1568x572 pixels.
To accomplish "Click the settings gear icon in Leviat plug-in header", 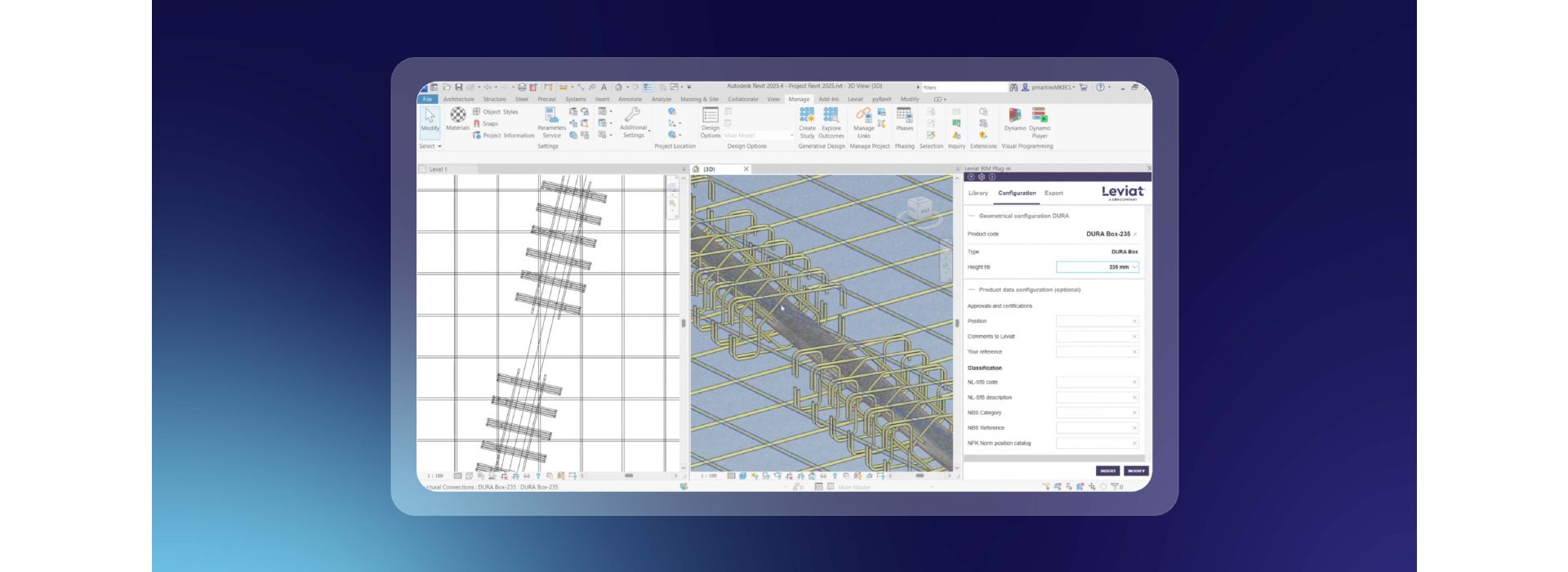I will tap(982, 177).
